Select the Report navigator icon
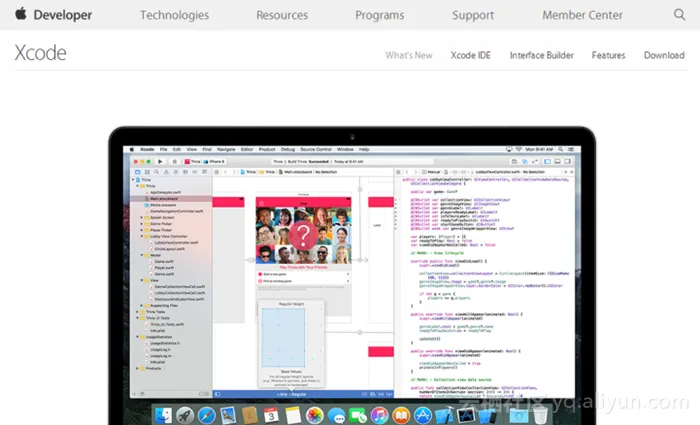Screen dimensions: 700x425 pos(204,172)
